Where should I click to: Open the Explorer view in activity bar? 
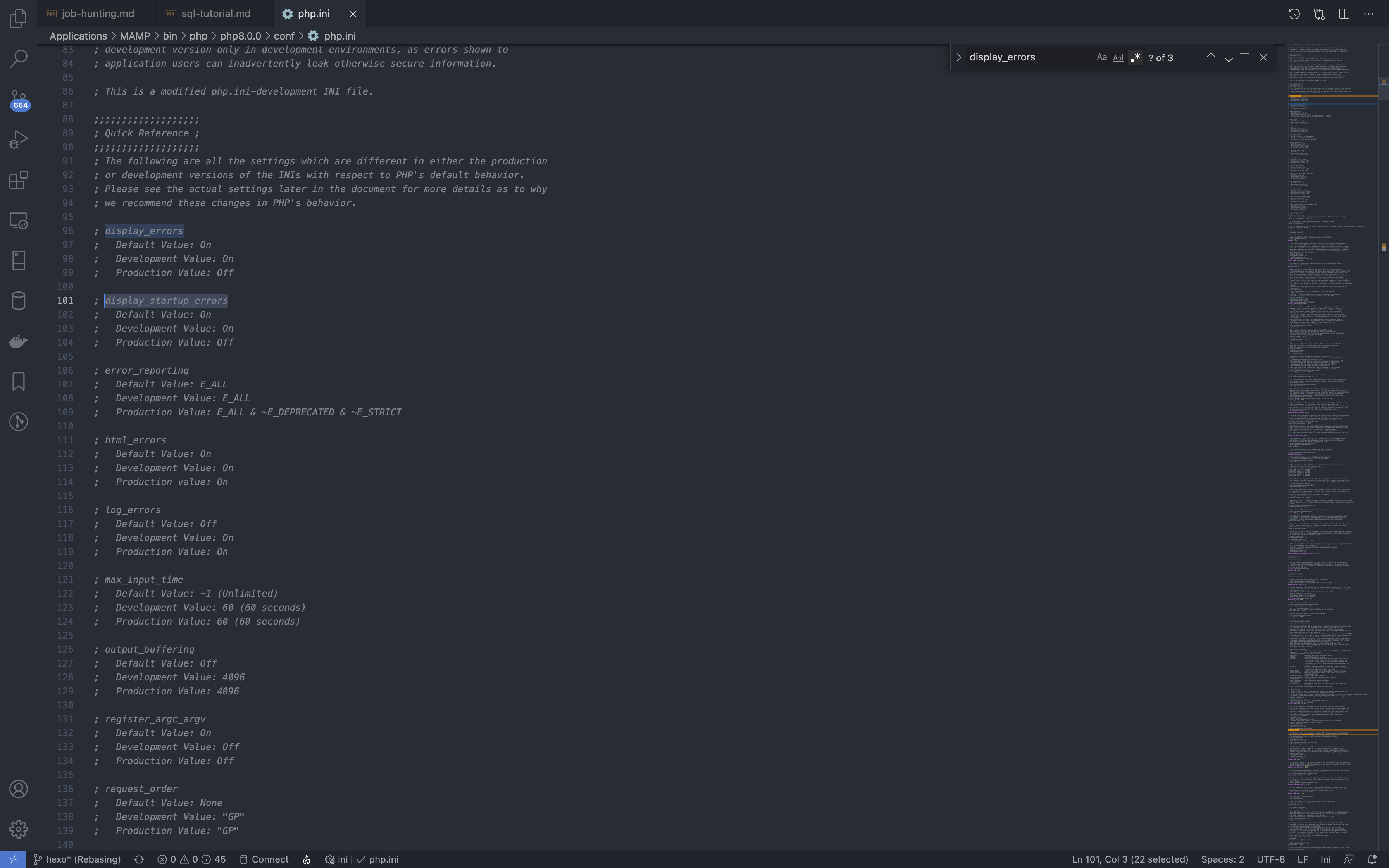tap(18, 18)
